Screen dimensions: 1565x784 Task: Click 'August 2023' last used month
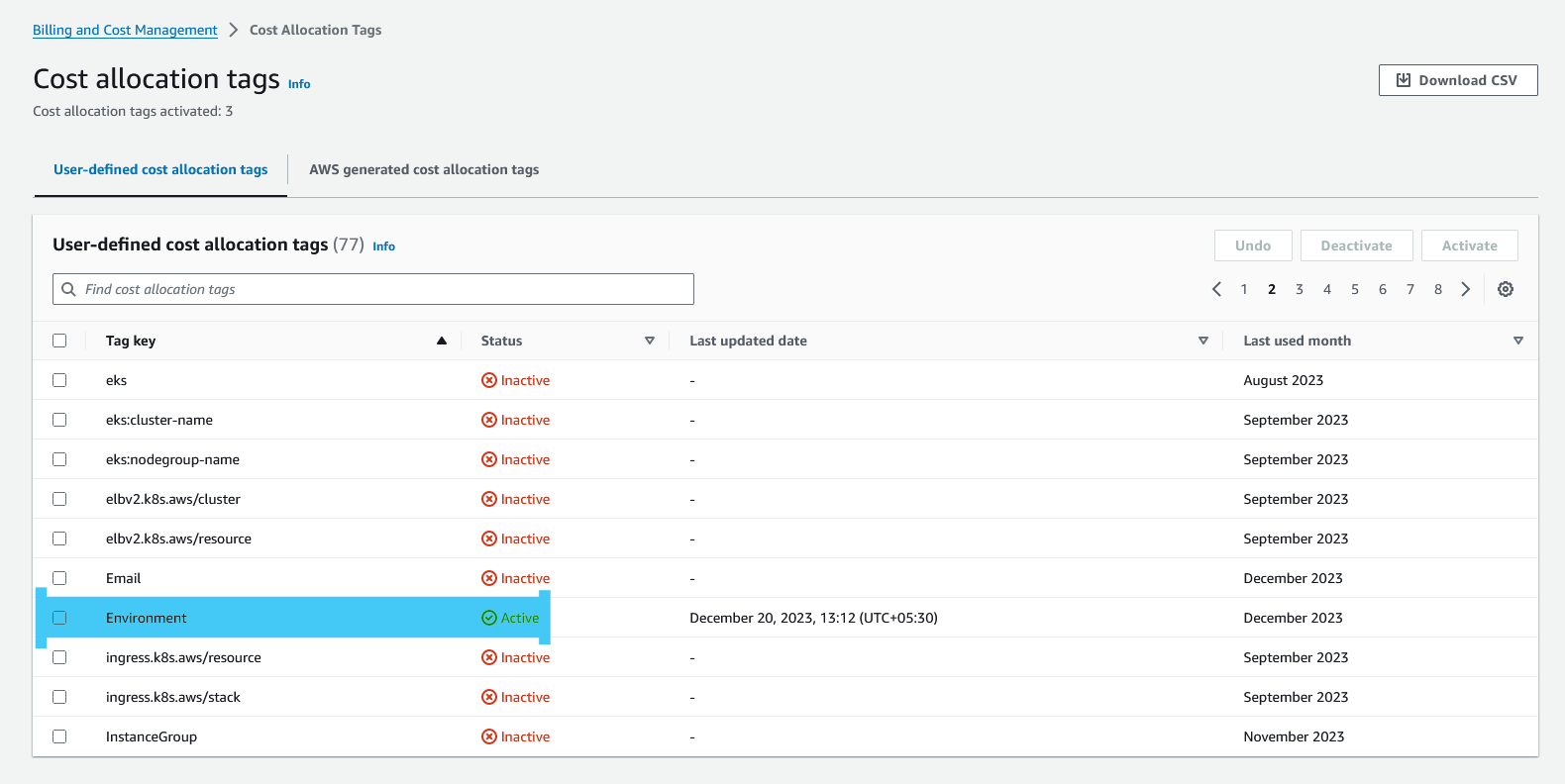(x=1283, y=380)
